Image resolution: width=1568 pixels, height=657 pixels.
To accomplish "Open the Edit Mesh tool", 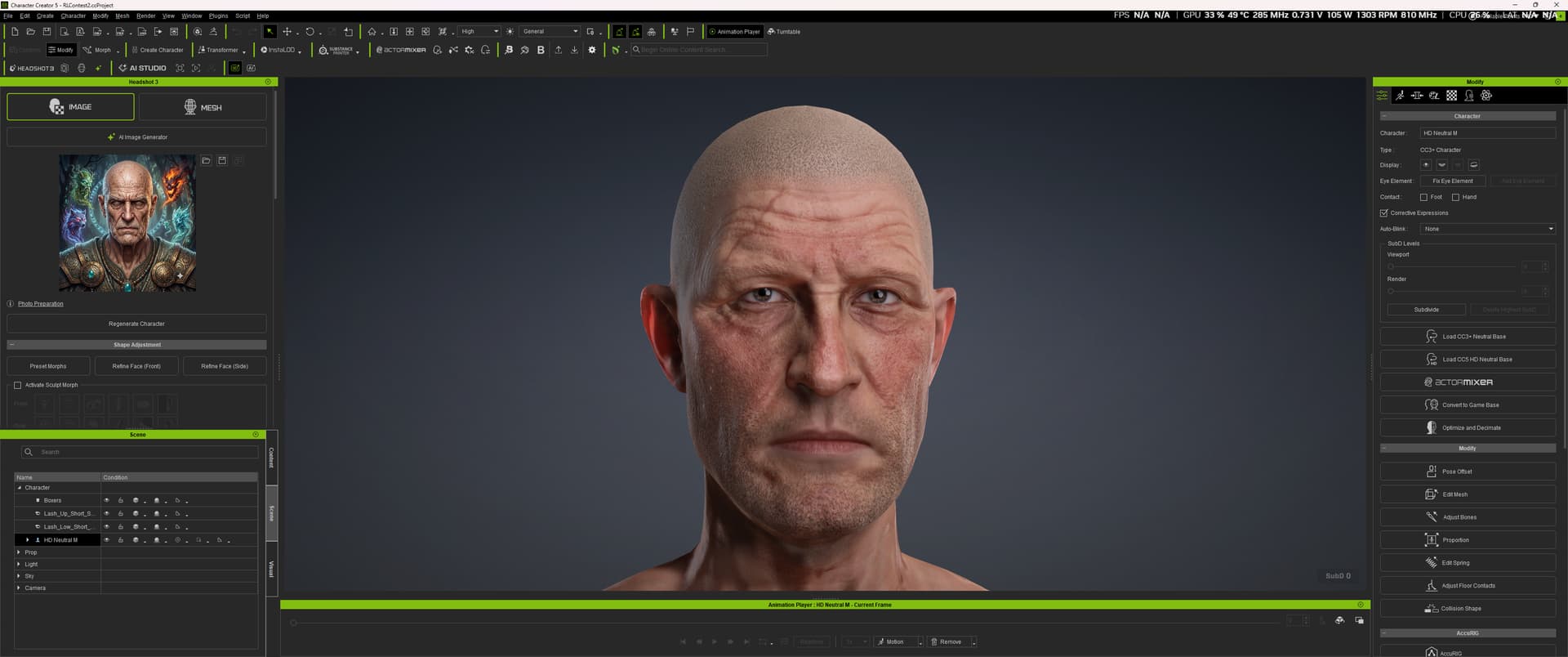I will click(x=1468, y=494).
